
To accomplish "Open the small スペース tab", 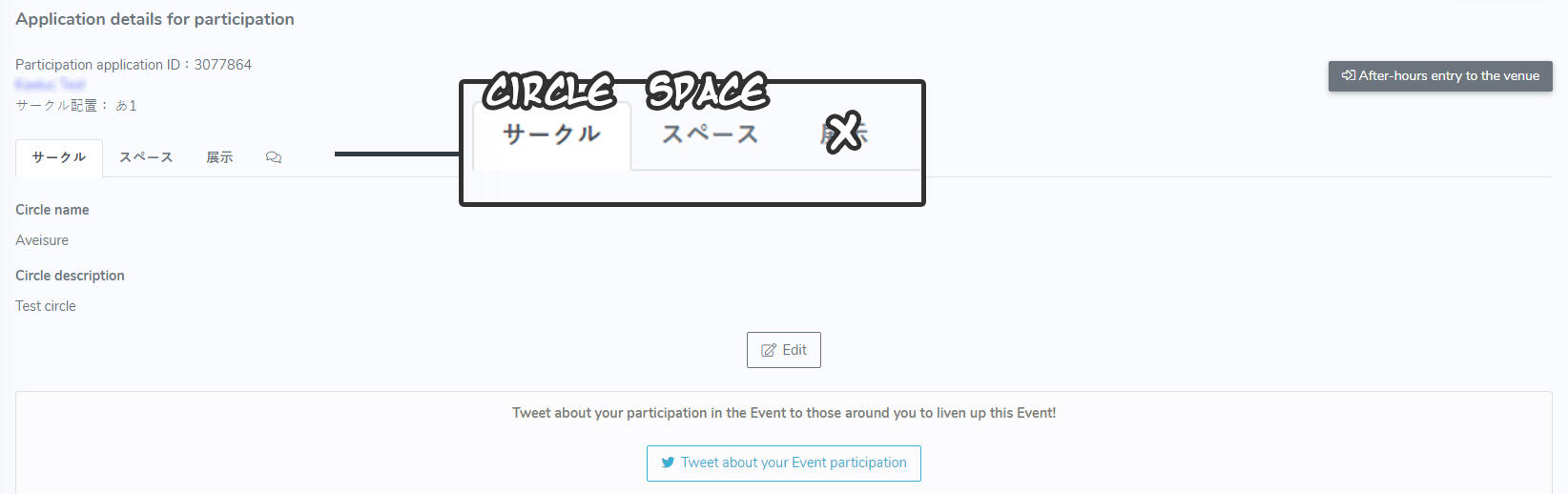I will click(146, 157).
